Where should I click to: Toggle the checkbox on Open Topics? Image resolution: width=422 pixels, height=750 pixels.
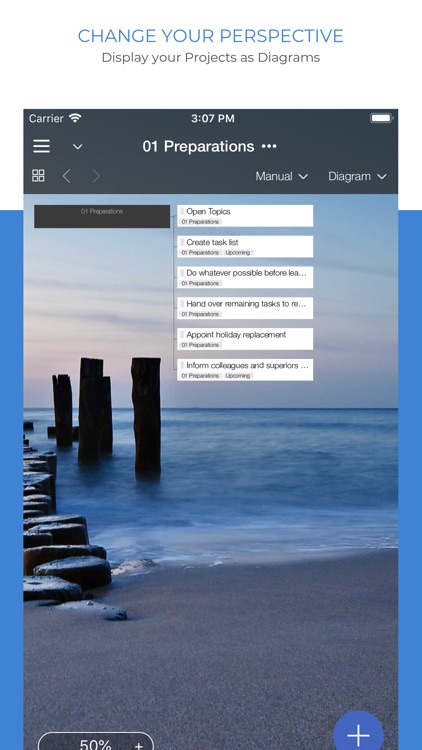pyautogui.click(x=182, y=211)
